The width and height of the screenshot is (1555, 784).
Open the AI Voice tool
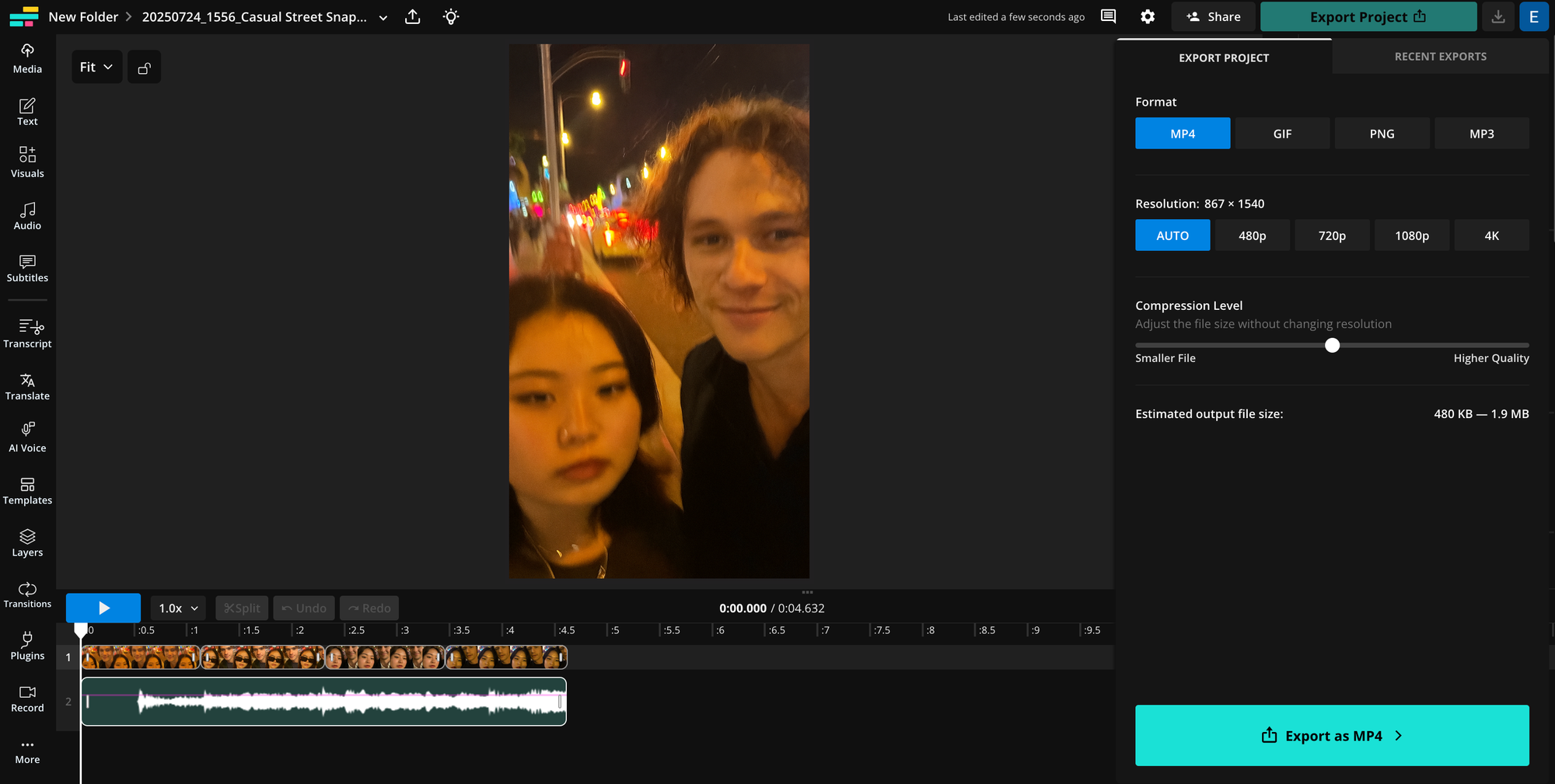(x=27, y=437)
